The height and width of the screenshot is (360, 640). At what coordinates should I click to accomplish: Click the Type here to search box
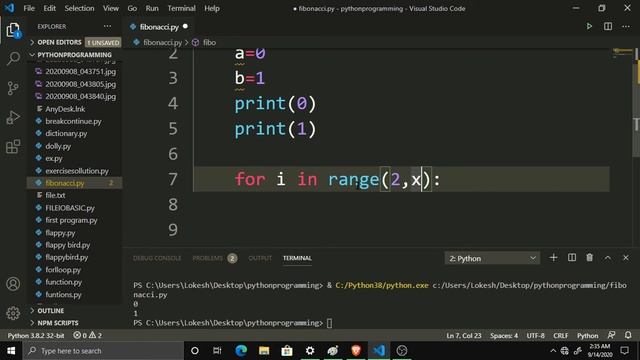[x=103, y=351]
